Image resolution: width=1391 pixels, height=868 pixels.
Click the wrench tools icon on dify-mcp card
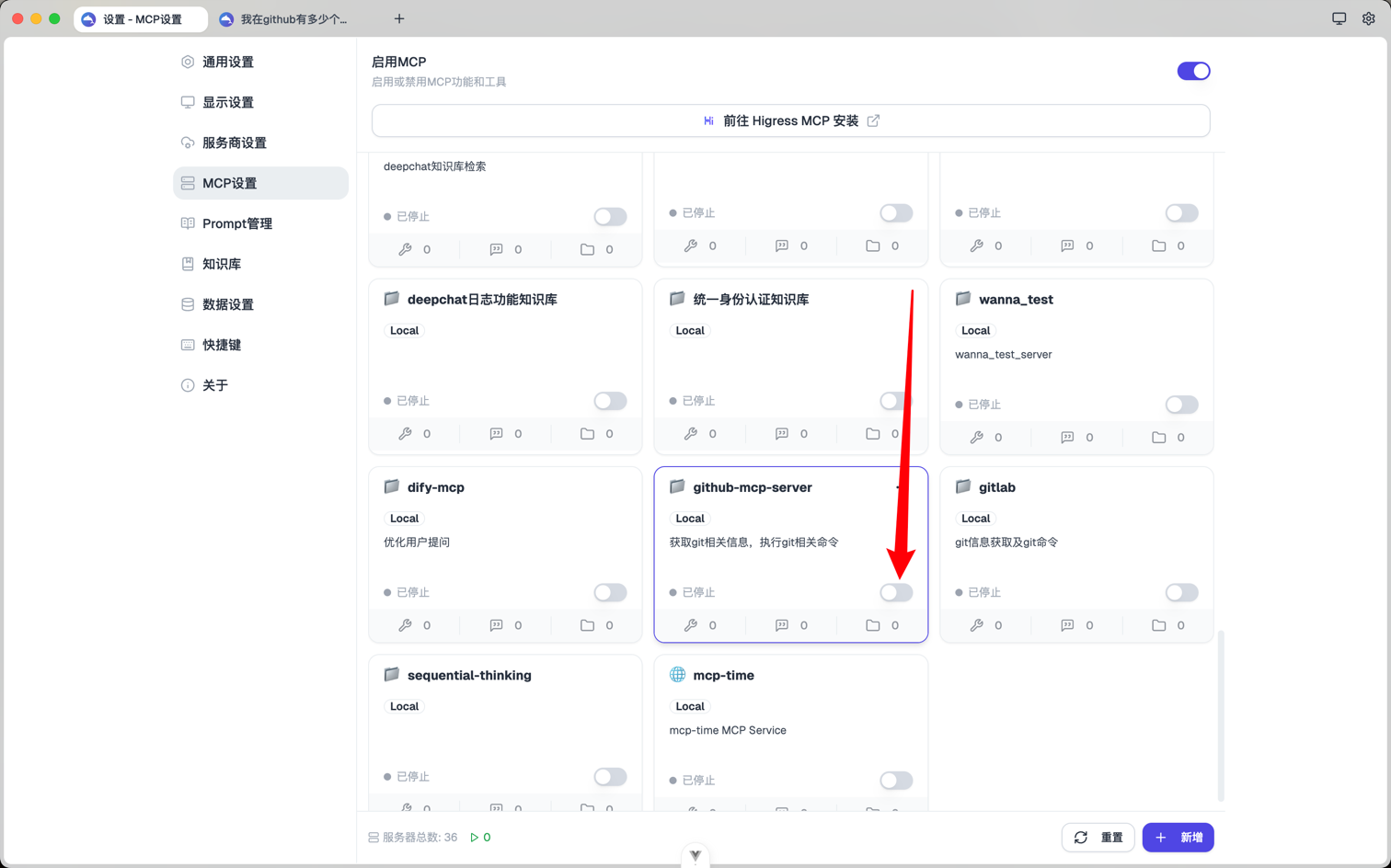pos(405,625)
